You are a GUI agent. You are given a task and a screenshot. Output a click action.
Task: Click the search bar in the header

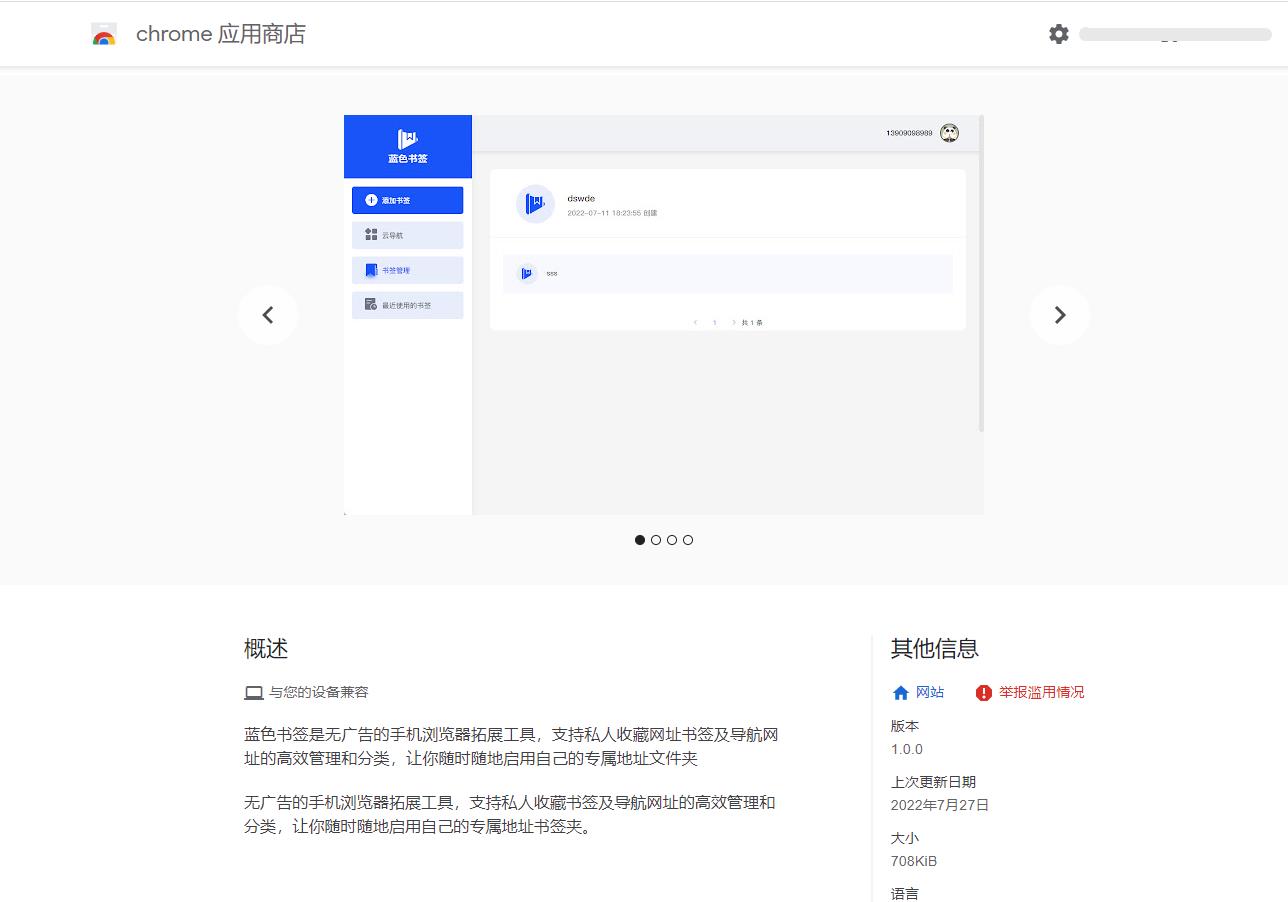click(1175, 34)
